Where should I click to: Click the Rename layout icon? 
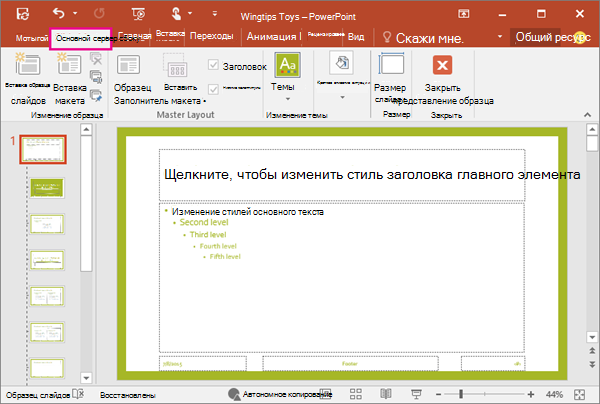coord(96,77)
